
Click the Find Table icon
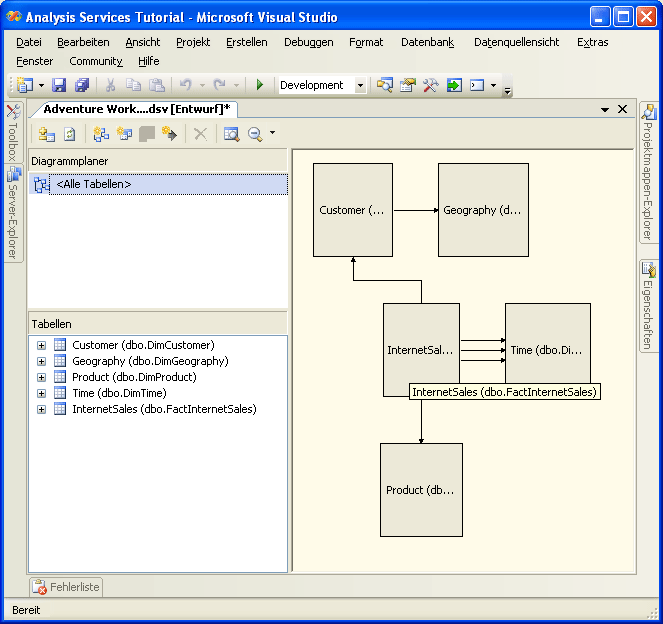click(231, 134)
